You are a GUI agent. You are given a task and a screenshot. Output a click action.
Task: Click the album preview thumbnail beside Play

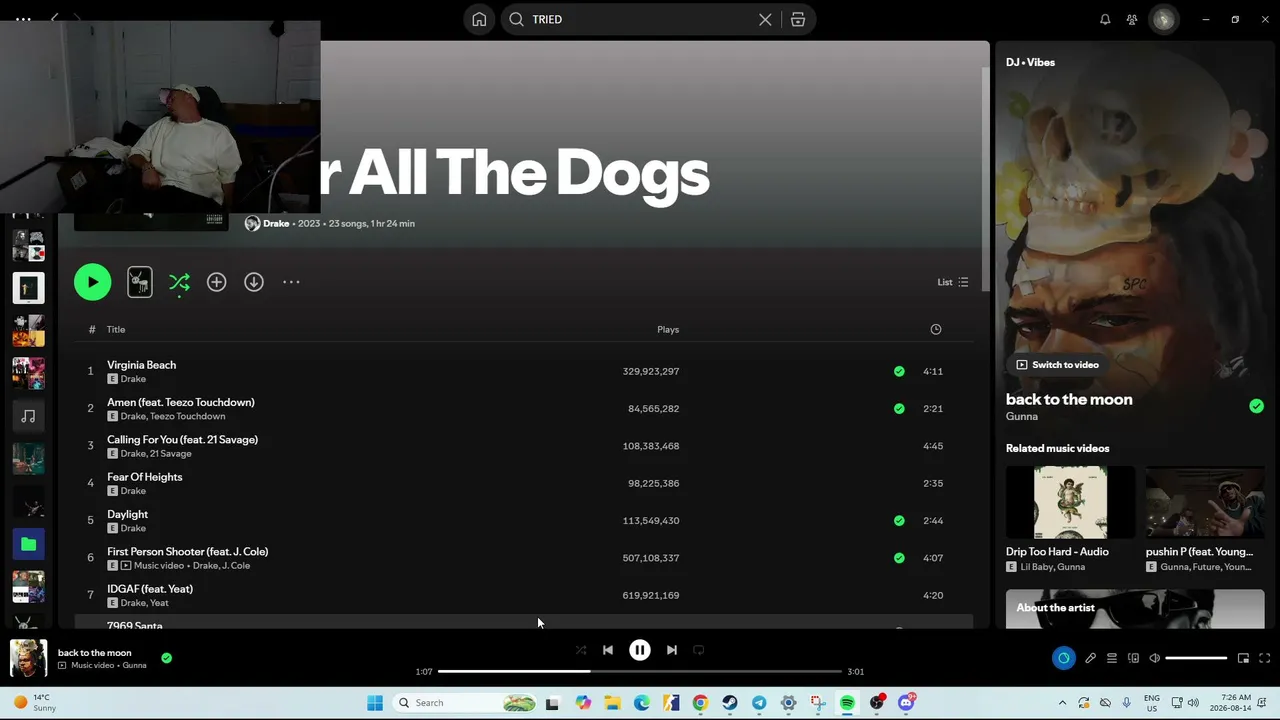(x=140, y=282)
